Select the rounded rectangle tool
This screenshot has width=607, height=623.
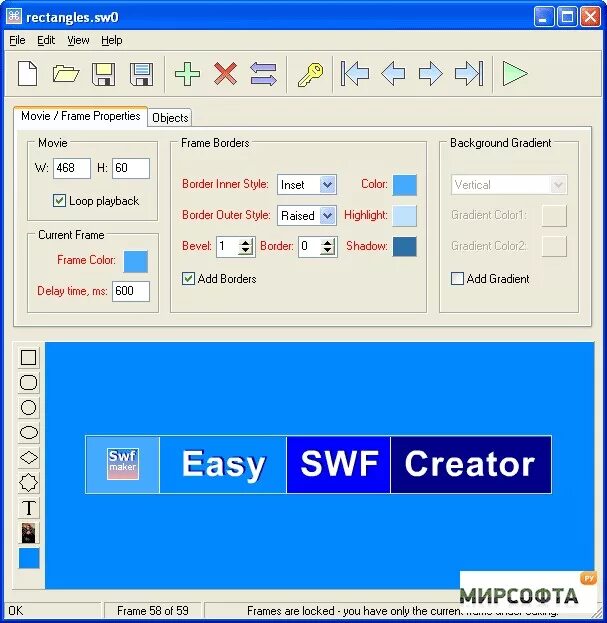pos(29,382)
